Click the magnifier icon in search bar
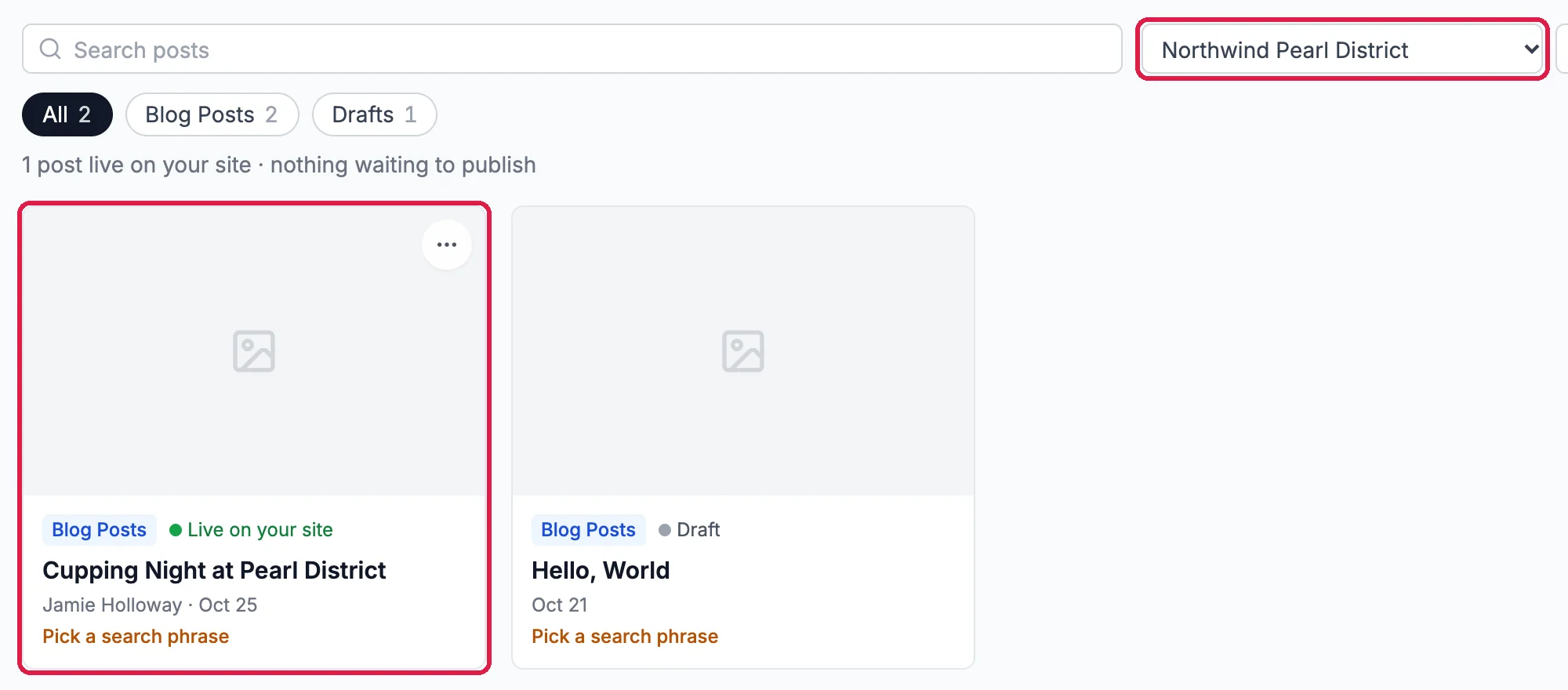 [x=50, y=49]
